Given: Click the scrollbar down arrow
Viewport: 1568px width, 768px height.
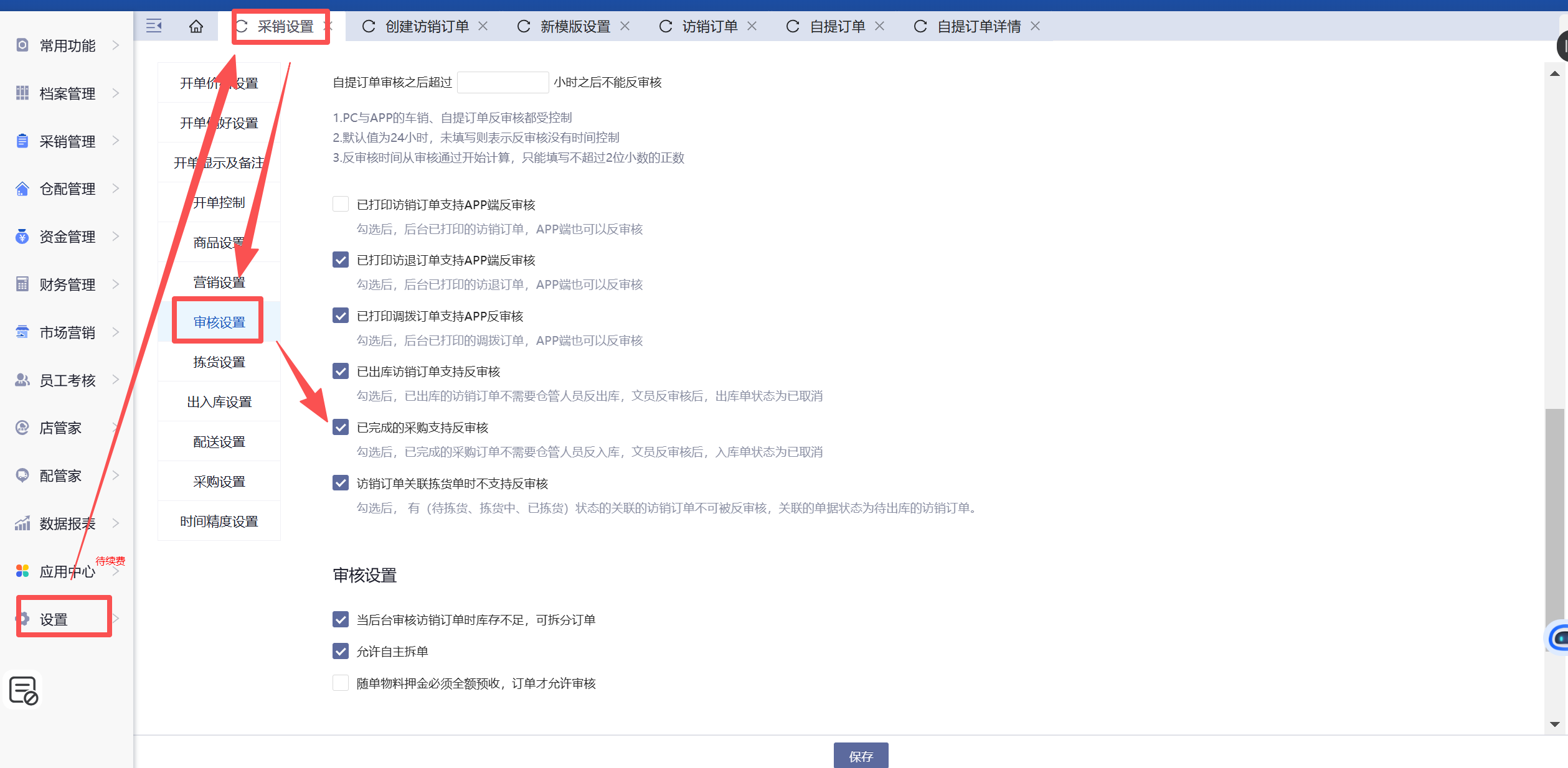Looking at the screenshot, I should pos(1555,724).
